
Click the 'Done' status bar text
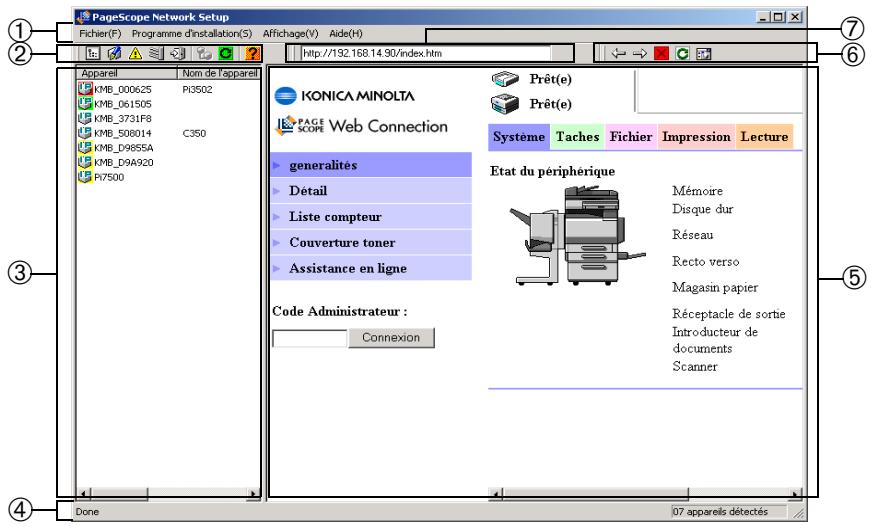[87, 512]
